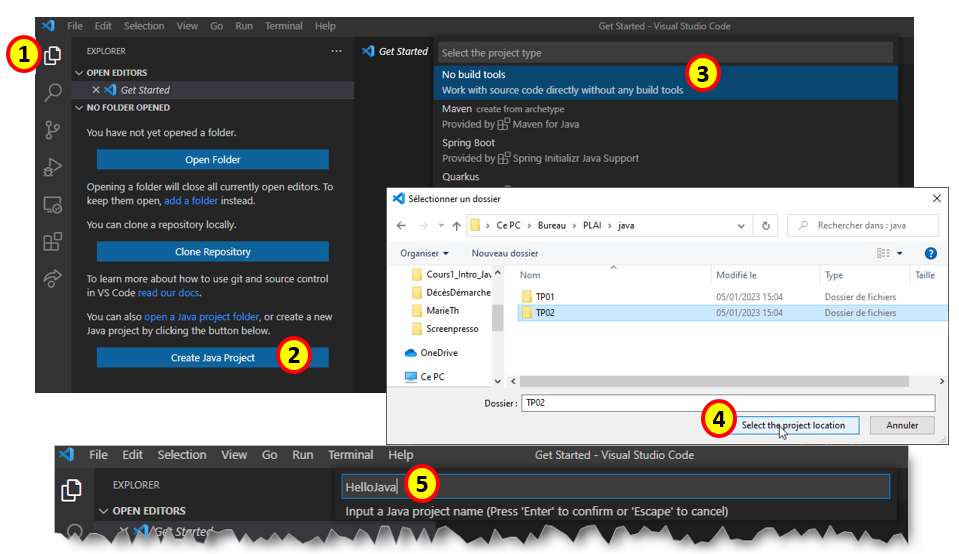
Task: Click the Select the project location button
Action: pos(792,425)
